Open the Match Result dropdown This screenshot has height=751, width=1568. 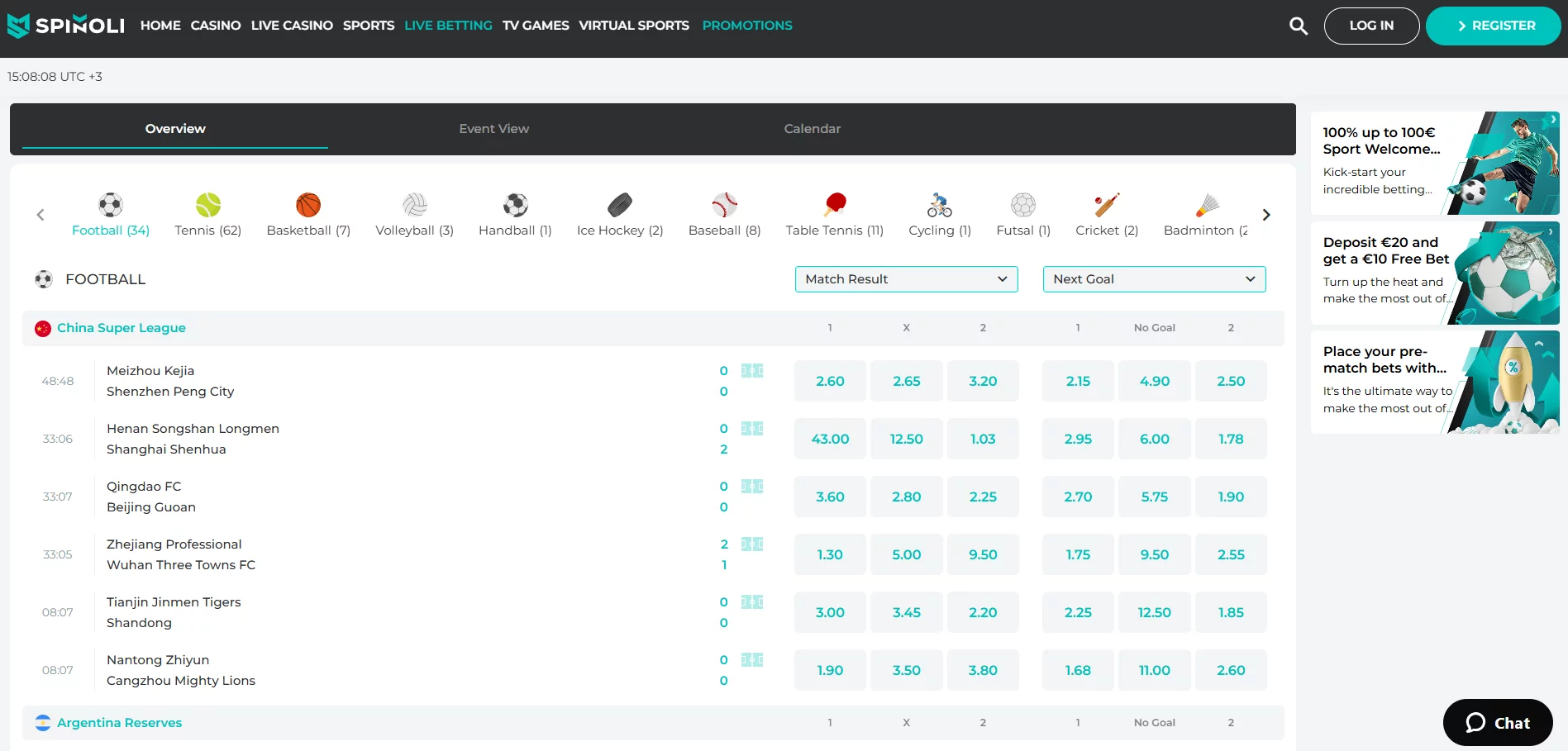pos(906,279)
